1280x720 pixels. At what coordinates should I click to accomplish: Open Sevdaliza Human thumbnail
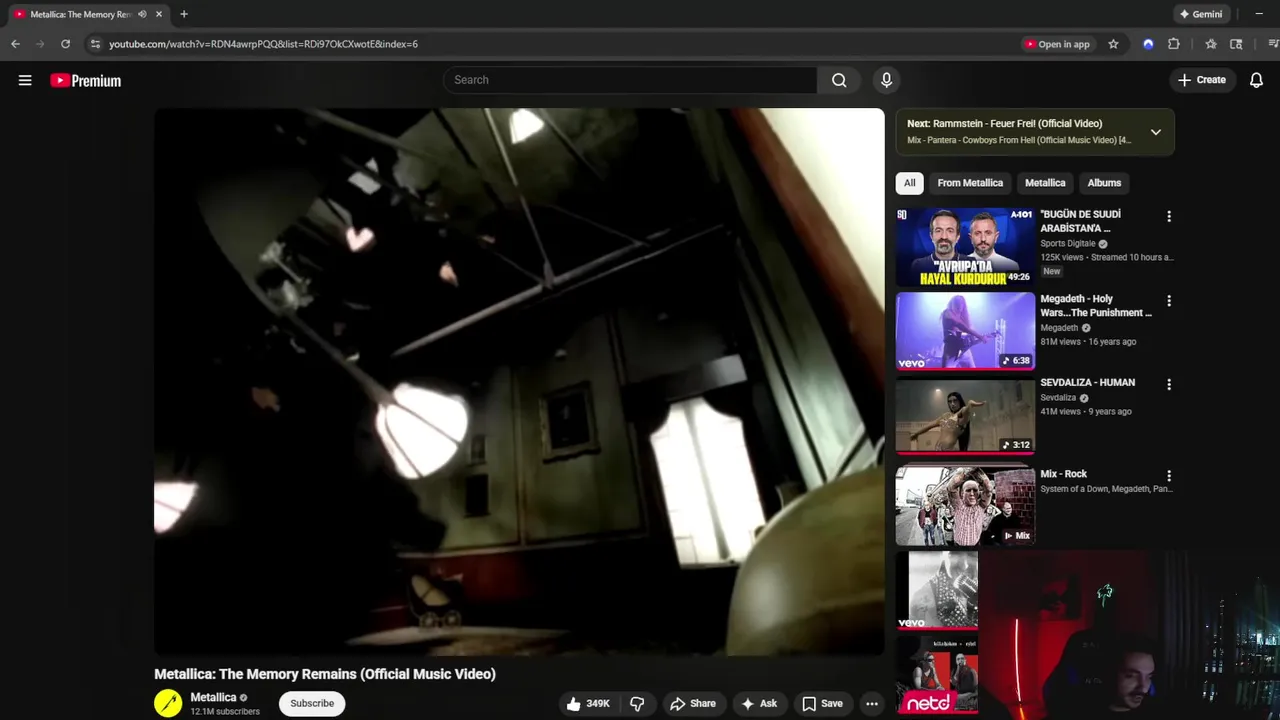[x=965, y=416]
